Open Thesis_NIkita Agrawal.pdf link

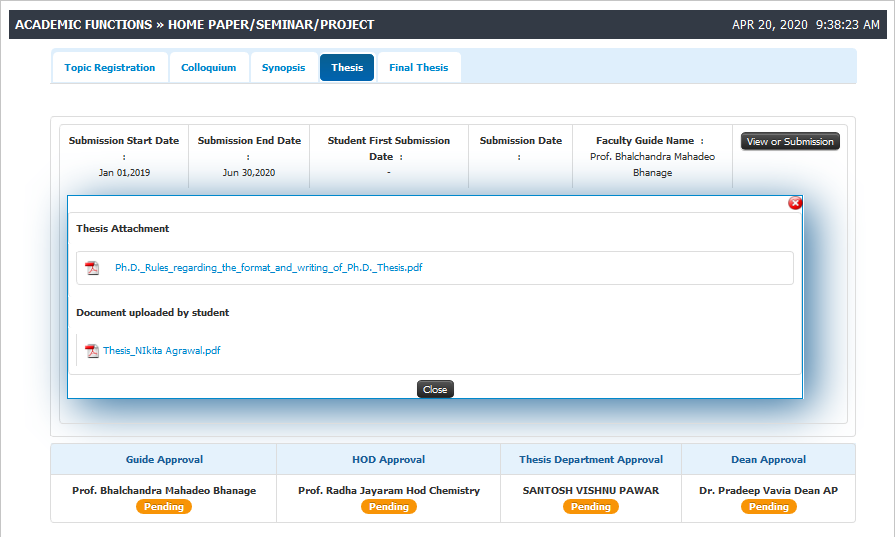(162, 350)
